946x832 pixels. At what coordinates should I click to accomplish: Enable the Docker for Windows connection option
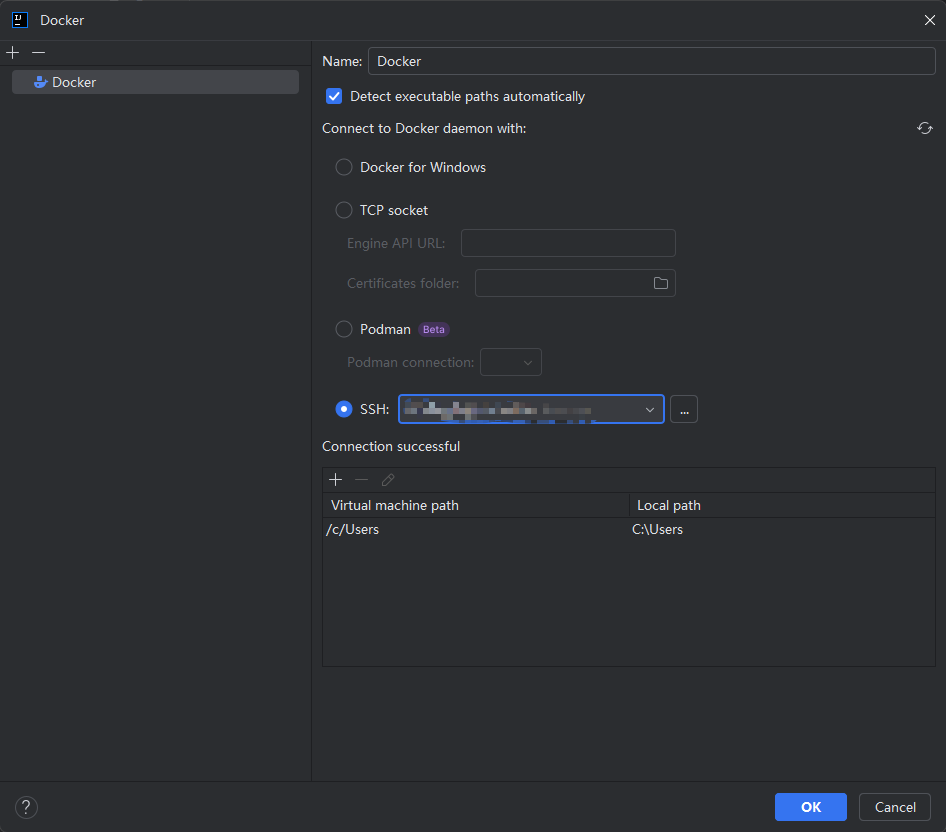[343, 167]
